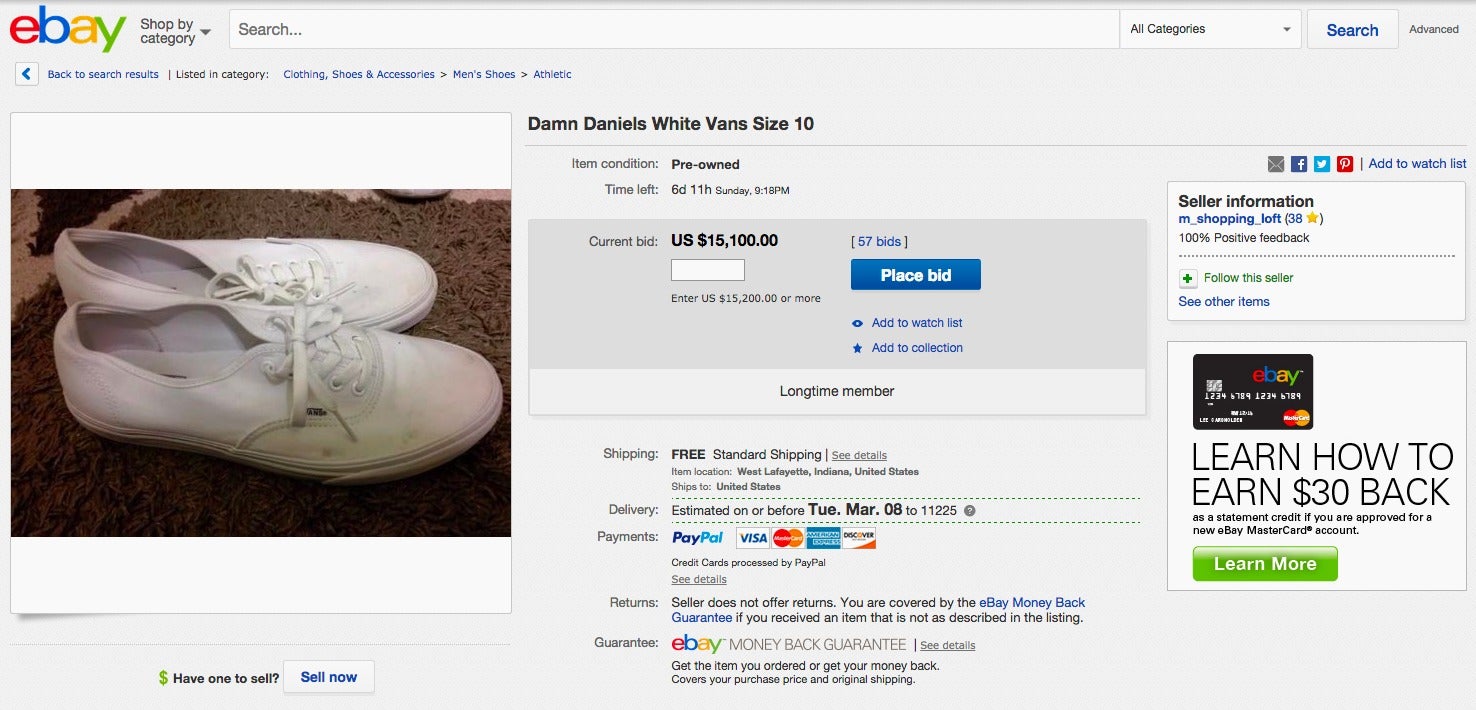Click the bid amount input field
The image size is (1476, 710).
(708, 270)
